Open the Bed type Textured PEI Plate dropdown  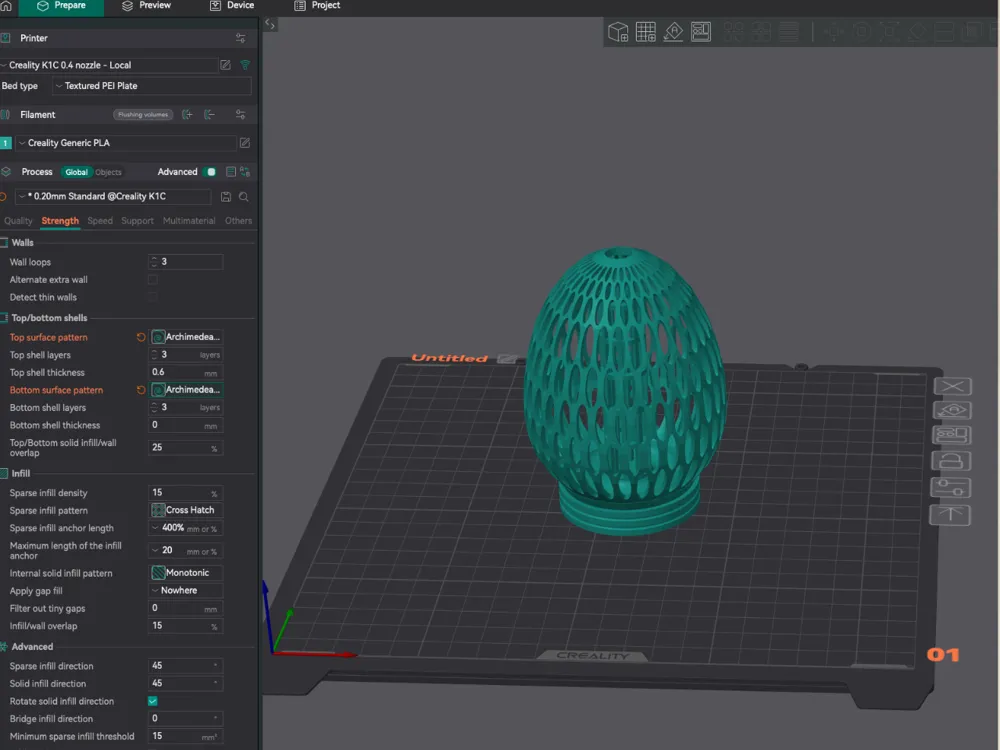(x=152, y=86)
